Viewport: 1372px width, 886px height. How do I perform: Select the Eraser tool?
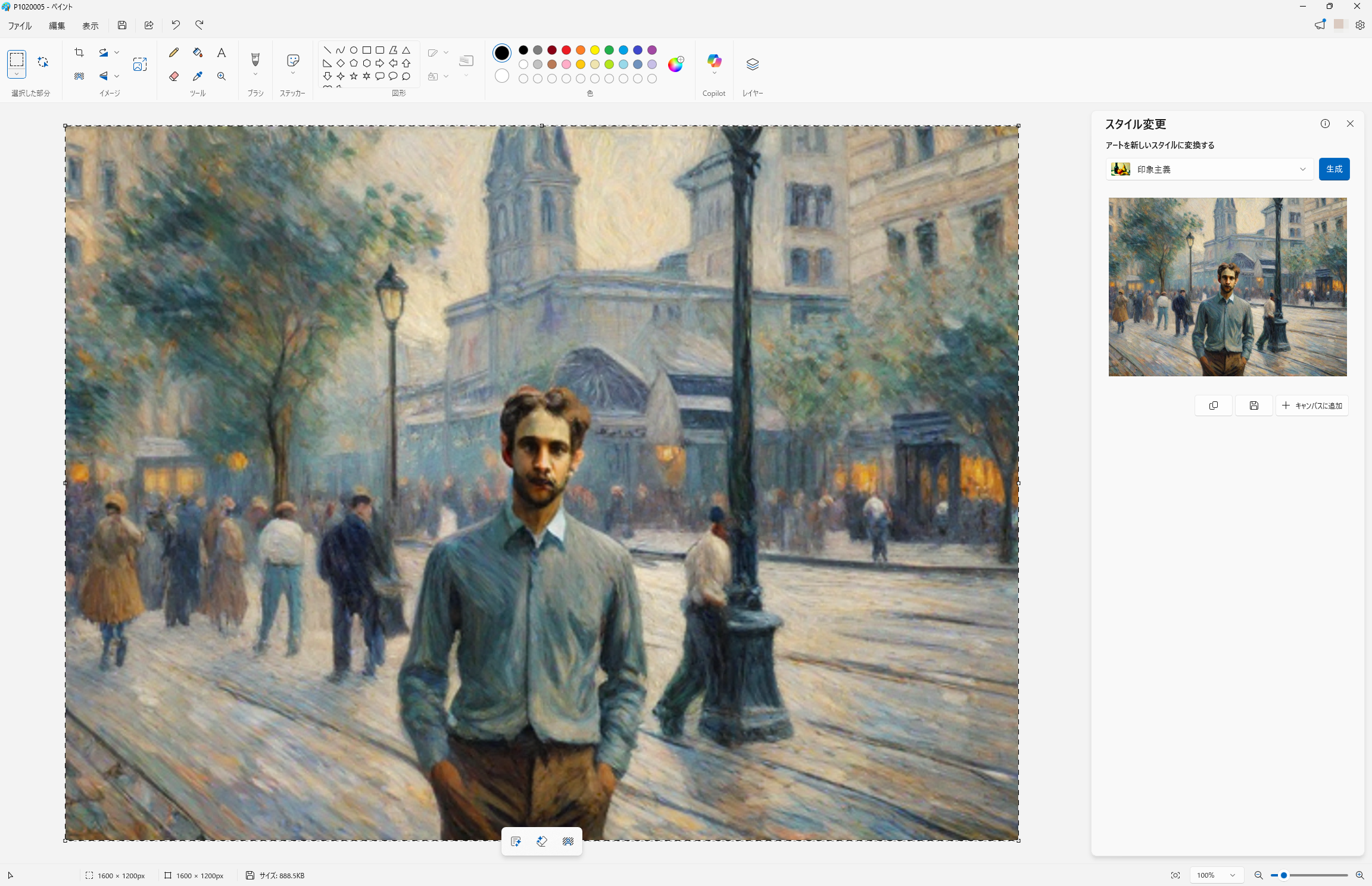pyautogui.click(x=174, y=76)
